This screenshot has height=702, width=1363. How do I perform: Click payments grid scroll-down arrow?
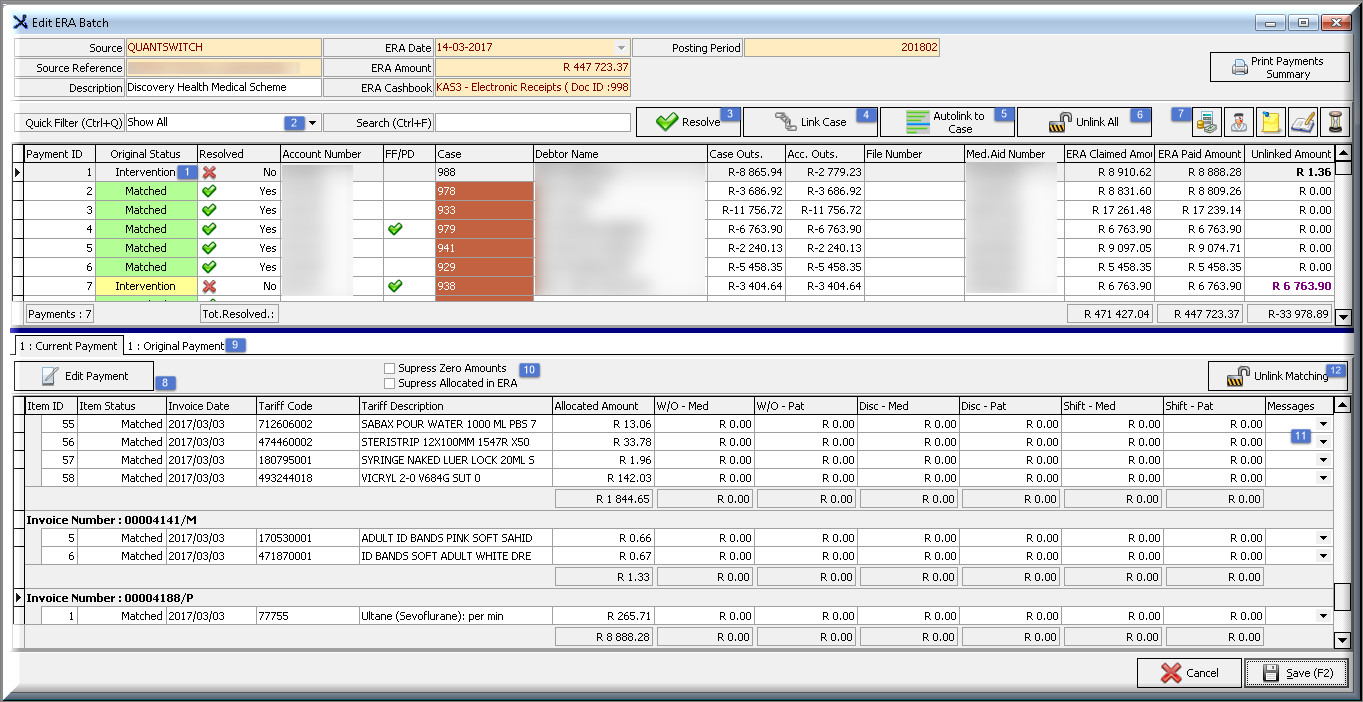(x=1343, y=317)
